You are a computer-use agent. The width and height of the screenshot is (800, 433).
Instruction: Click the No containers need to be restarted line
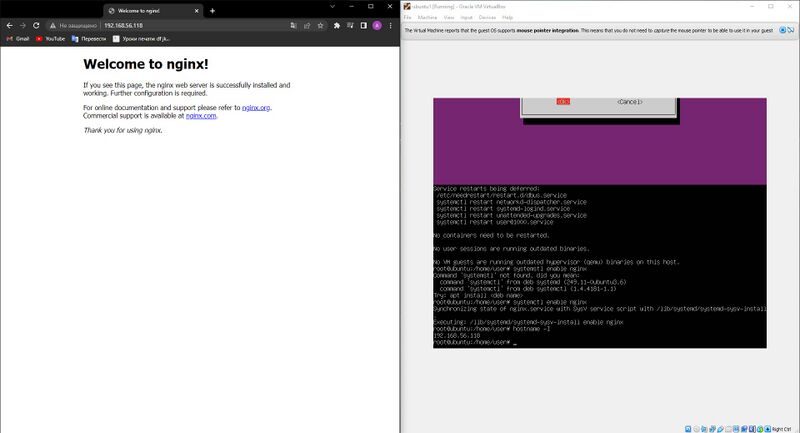pyautogui.click(x=491, y=236)
